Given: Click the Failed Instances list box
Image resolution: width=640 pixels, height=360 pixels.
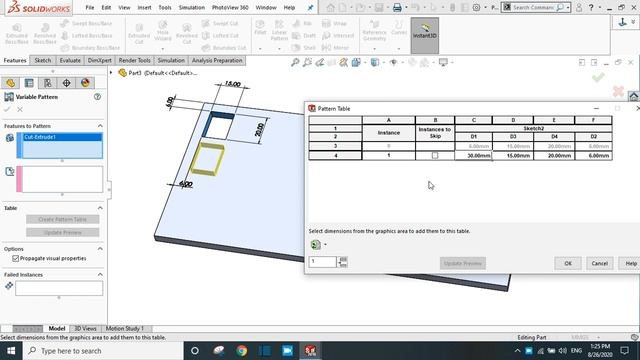Looking at the screenshot, I should [59, 288].
